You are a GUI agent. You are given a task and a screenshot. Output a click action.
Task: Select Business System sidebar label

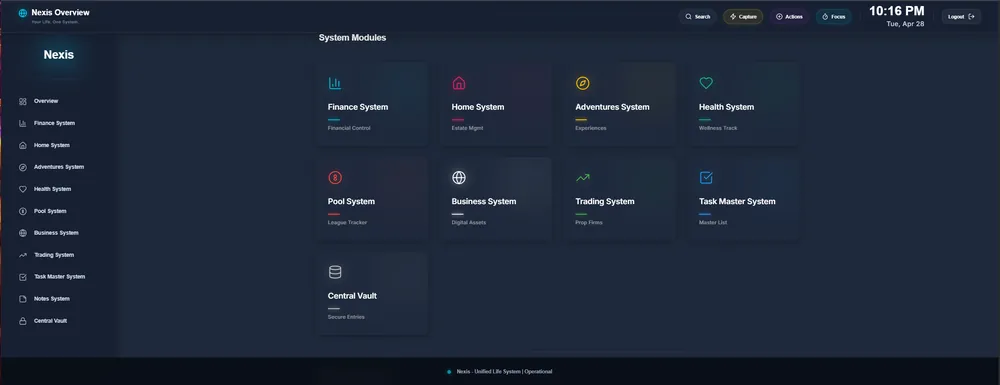tap(56, 233)
